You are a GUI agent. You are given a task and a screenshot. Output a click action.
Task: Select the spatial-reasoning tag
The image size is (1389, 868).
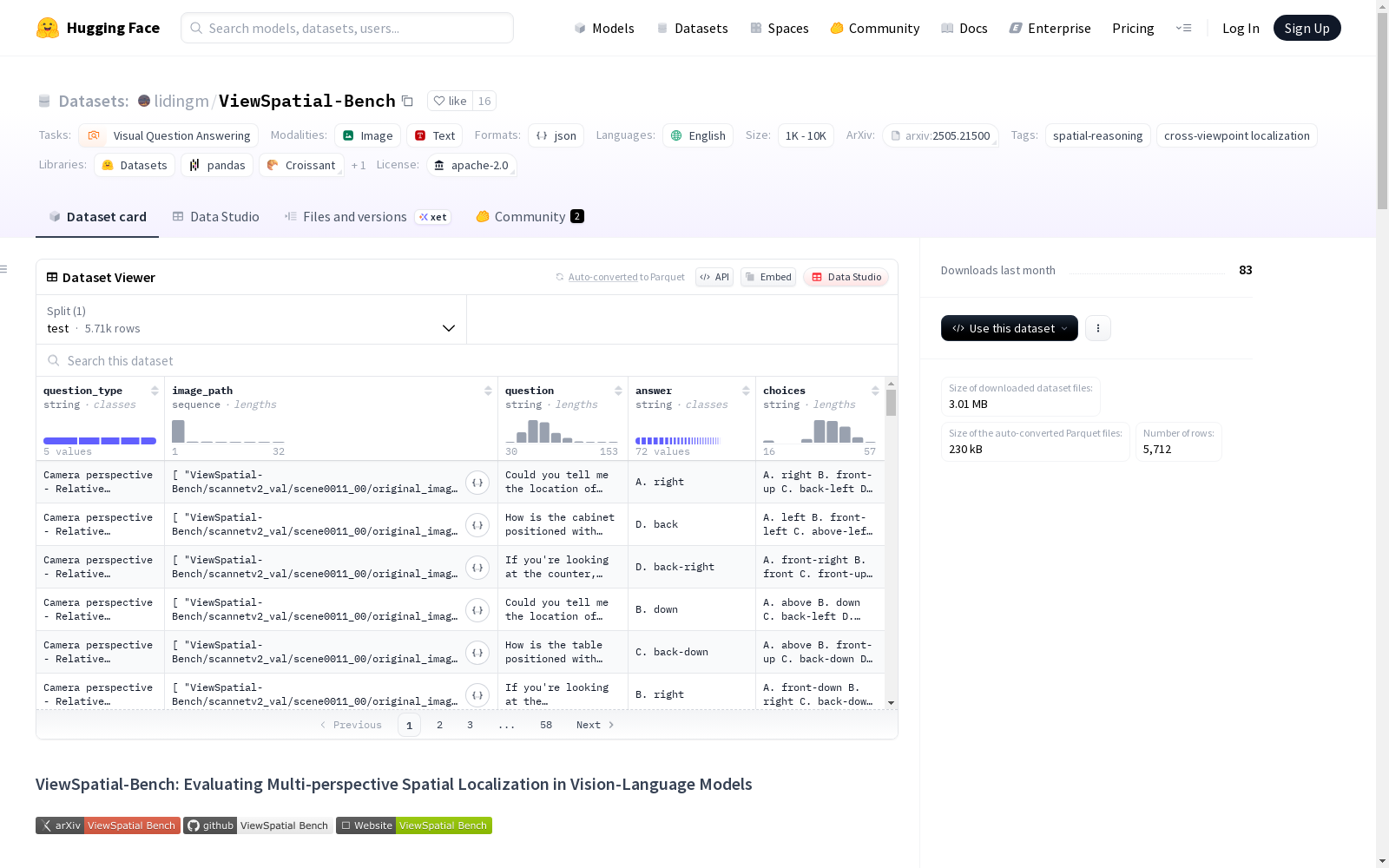[1097, 135]
